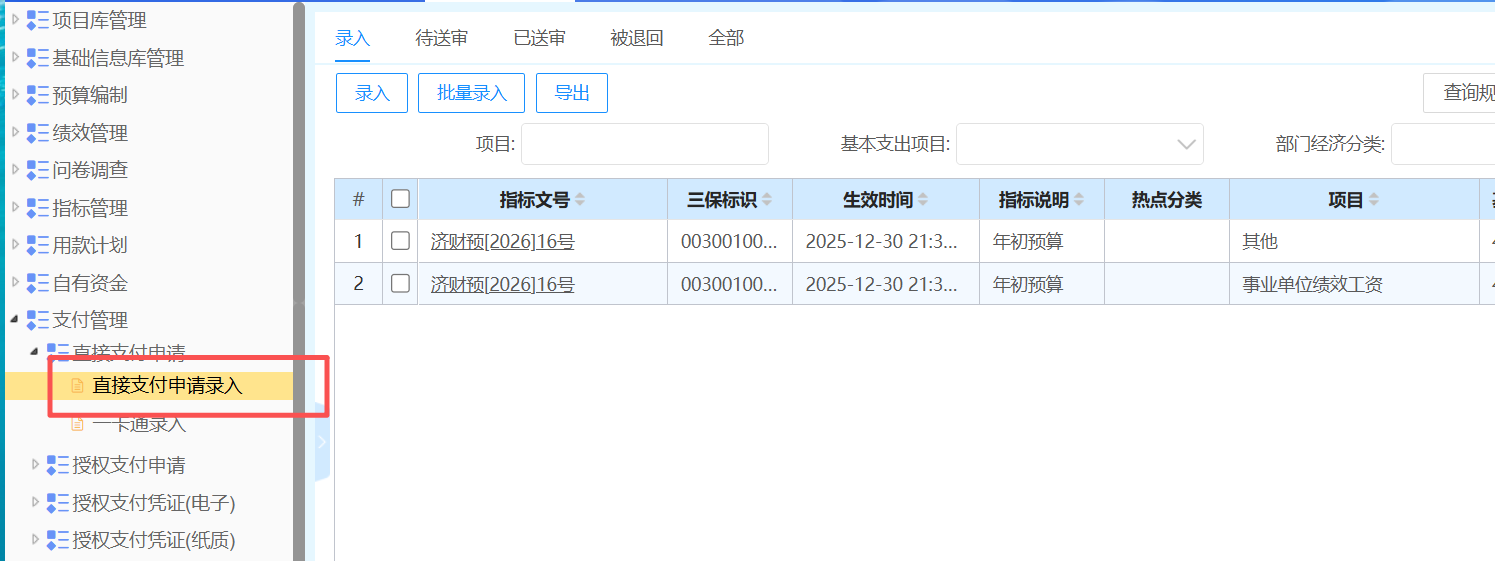1495x561 pixels.
Task: Click the 一卡通录入 document icon
Action: (78, 424)
